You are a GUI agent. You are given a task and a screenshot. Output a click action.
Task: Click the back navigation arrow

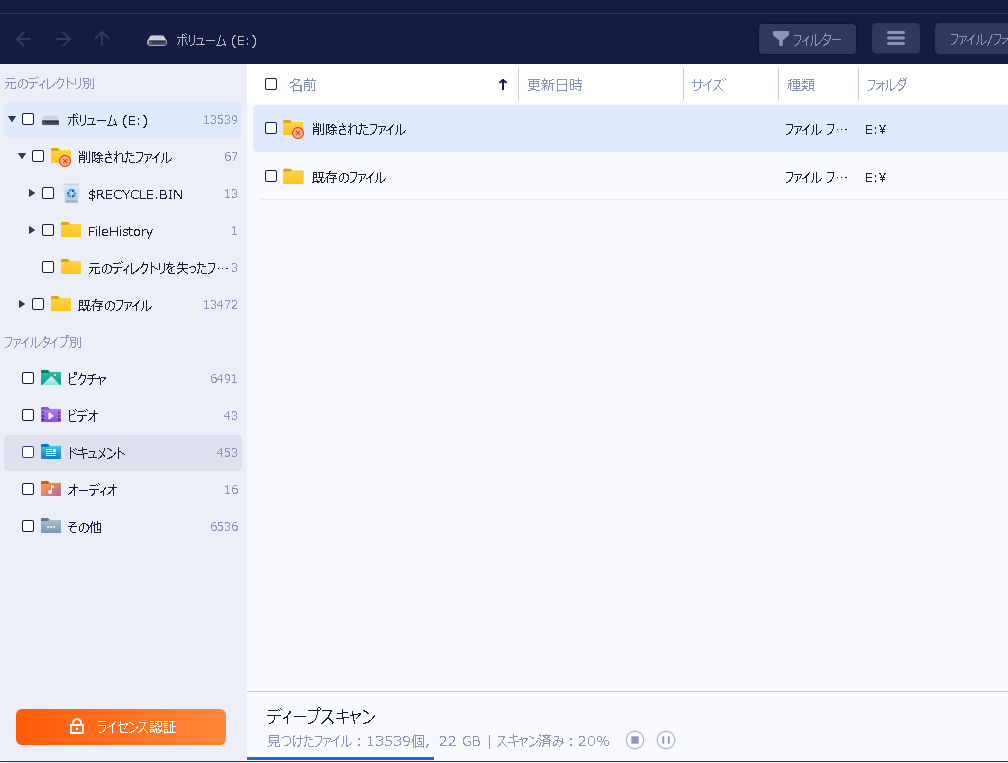pyautogui.click(x=23, y=38)
